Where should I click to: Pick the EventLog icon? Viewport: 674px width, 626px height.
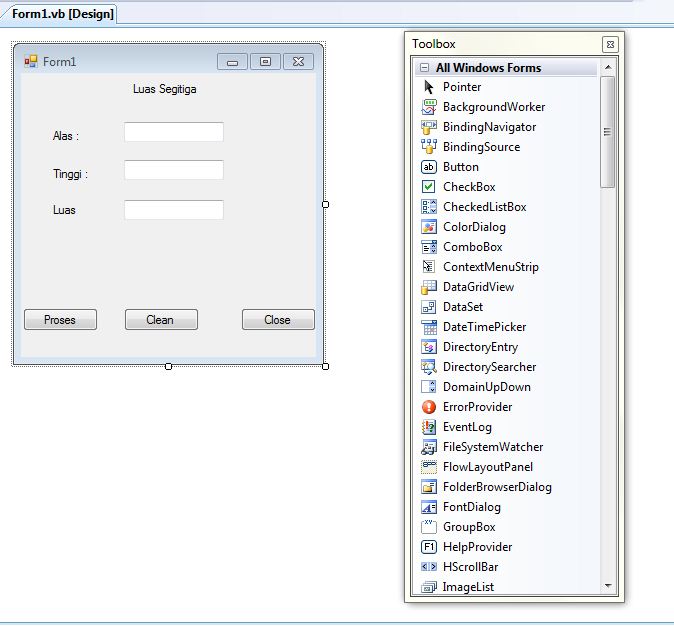pyautogui.click(x=429, y=427)
